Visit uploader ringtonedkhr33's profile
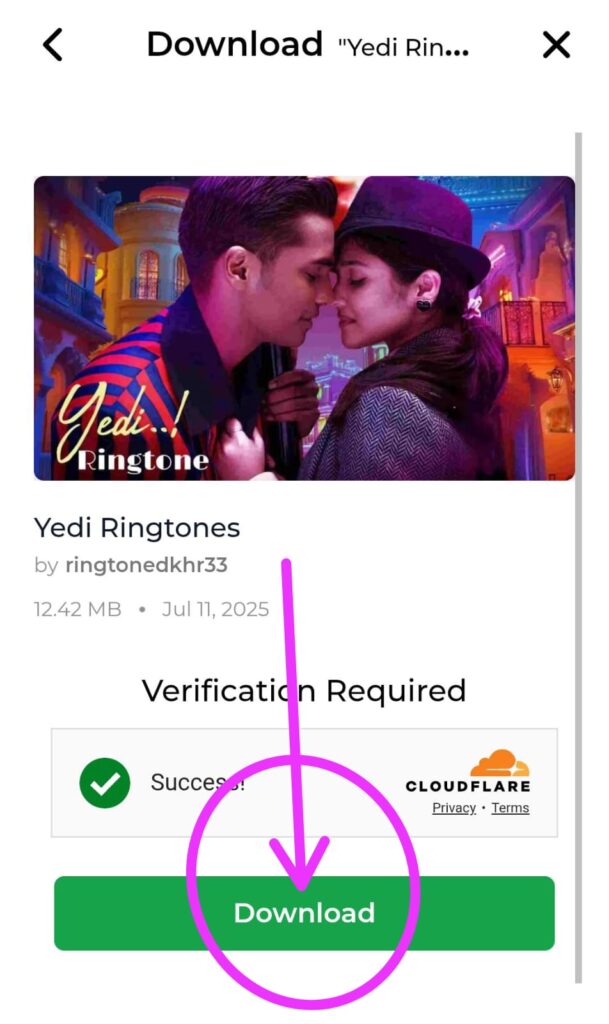 (146, 565)
